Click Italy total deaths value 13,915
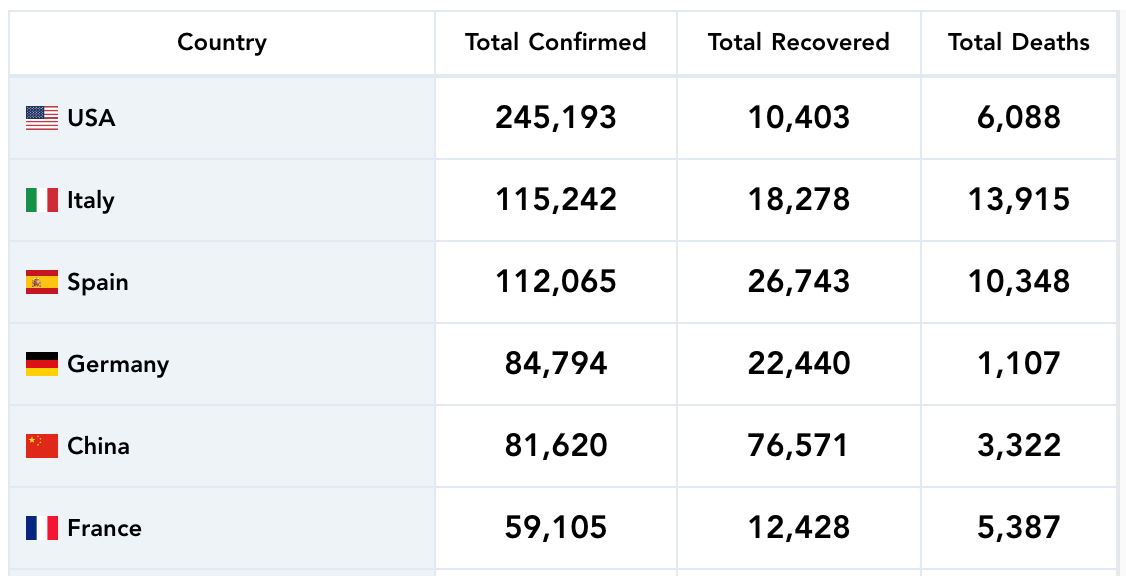The height and width of the screenshot is (576, 1126). [1018, 200]
